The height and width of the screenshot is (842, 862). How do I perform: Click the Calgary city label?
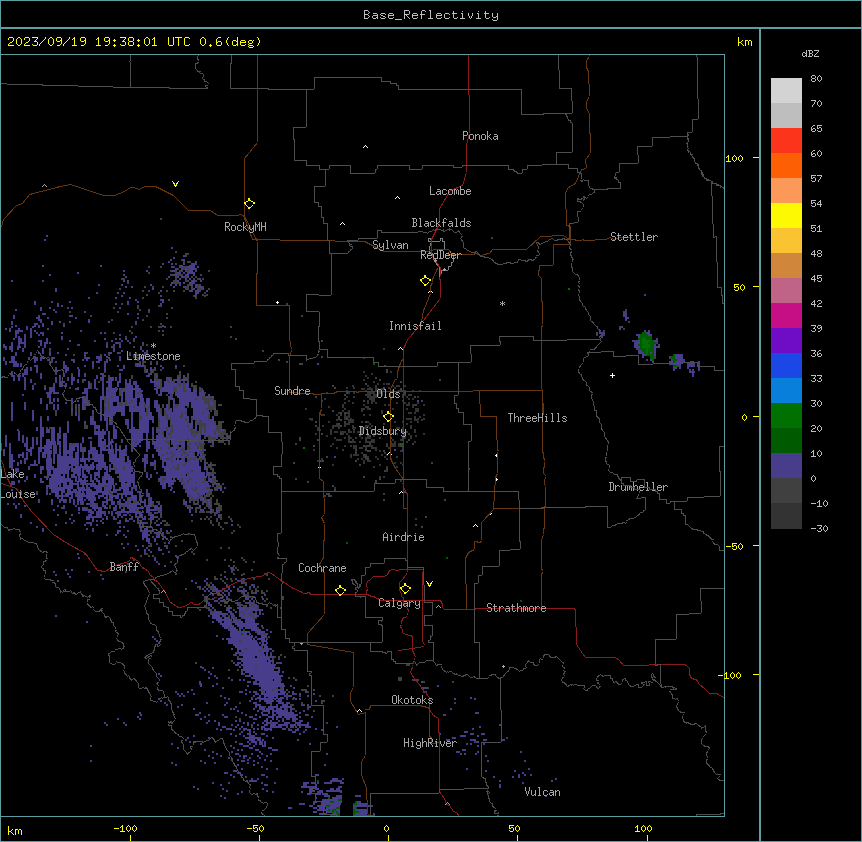point(399,603)
